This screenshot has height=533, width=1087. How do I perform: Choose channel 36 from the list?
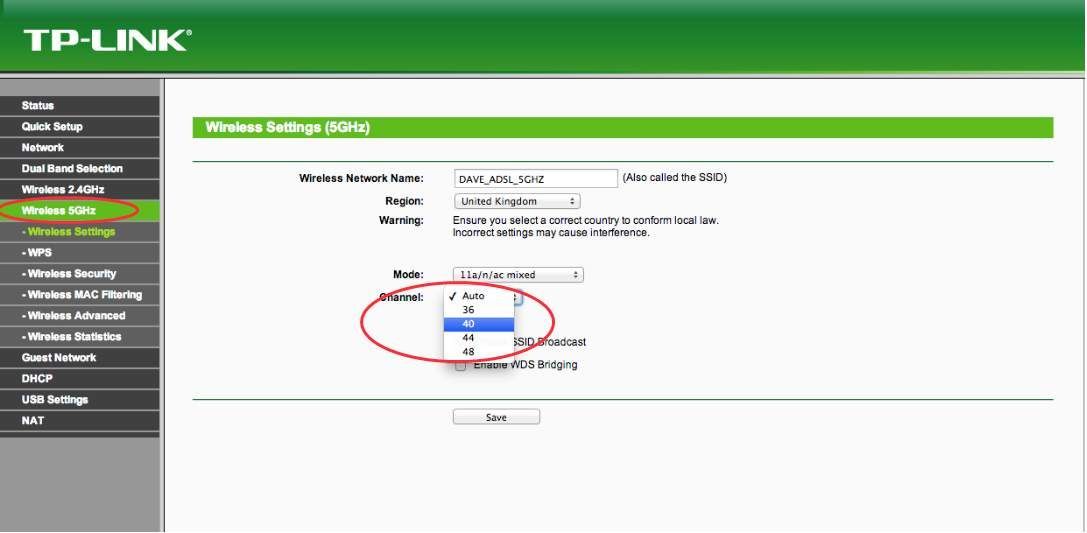[x=479, y=310]
